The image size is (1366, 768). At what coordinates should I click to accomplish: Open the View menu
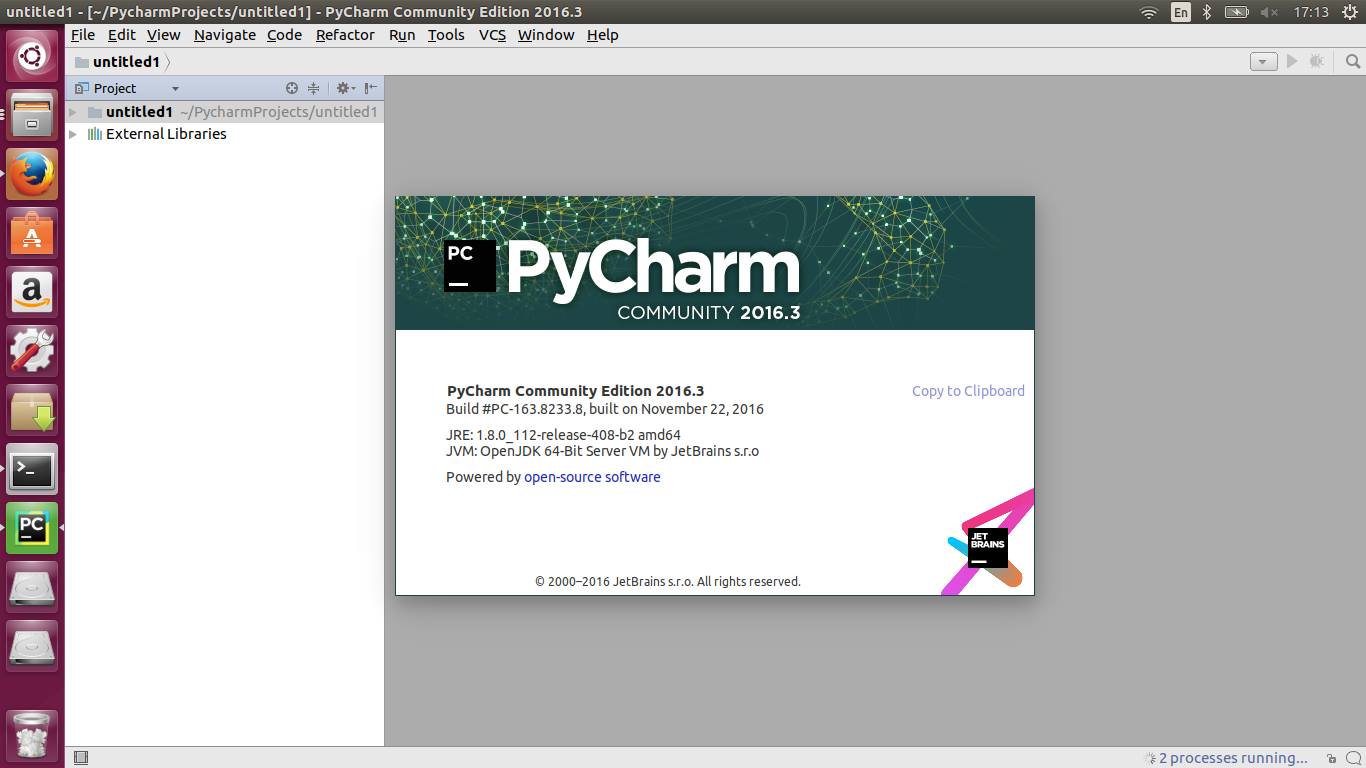tap(164, 35)
